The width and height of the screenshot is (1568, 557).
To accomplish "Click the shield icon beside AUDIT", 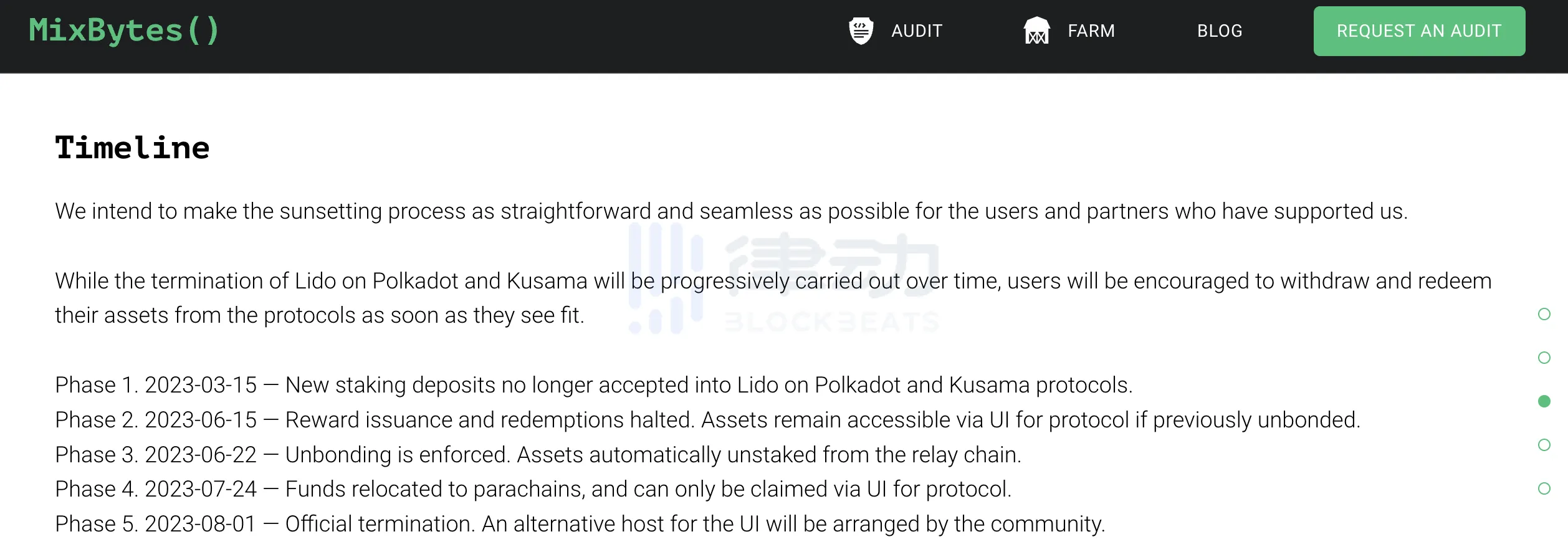I will pos(861,31).
